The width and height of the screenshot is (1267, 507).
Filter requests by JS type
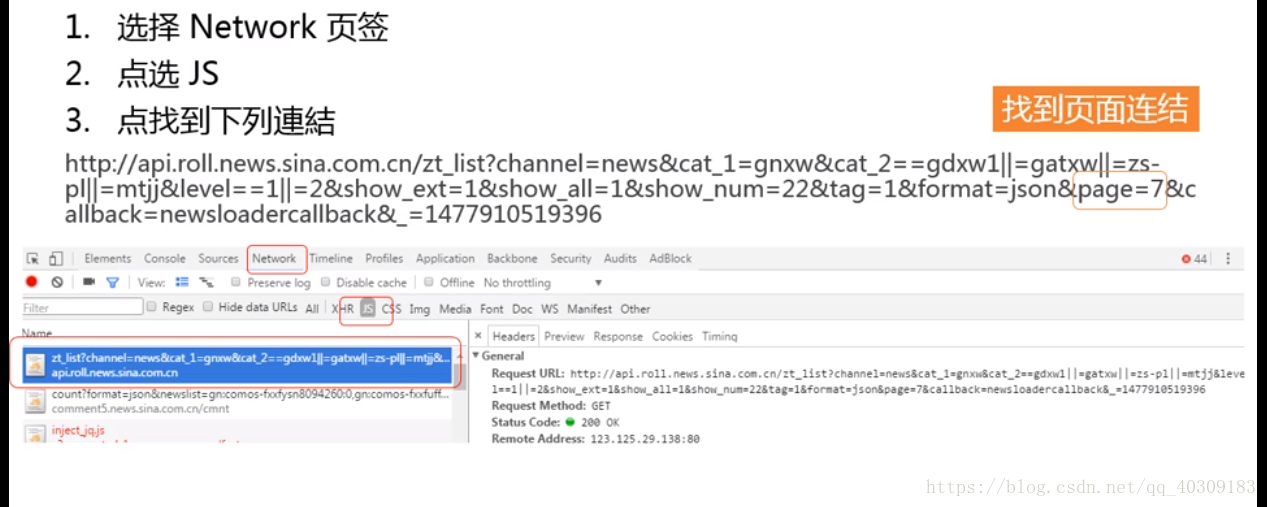point(368,309)
